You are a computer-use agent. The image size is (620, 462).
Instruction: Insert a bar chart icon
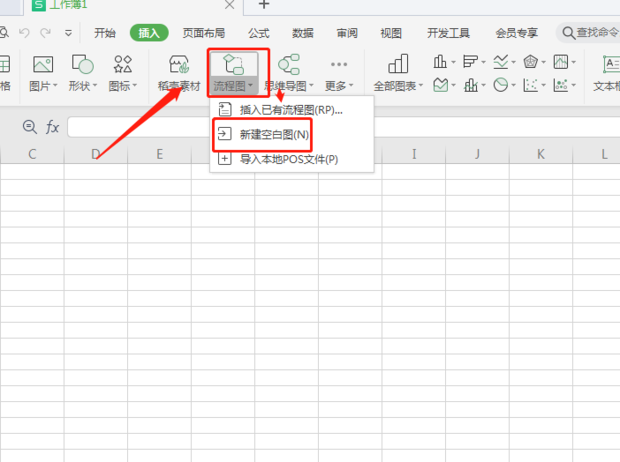click(470, 61)
